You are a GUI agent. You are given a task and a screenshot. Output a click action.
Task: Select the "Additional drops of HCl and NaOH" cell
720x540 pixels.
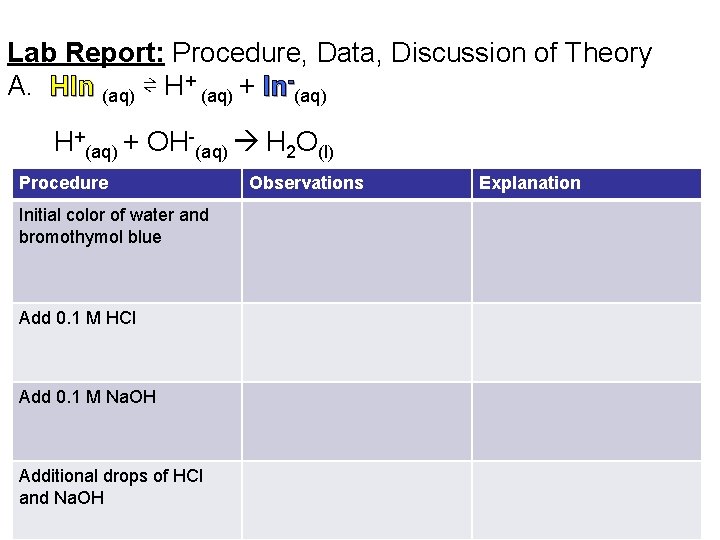point(111,487)
